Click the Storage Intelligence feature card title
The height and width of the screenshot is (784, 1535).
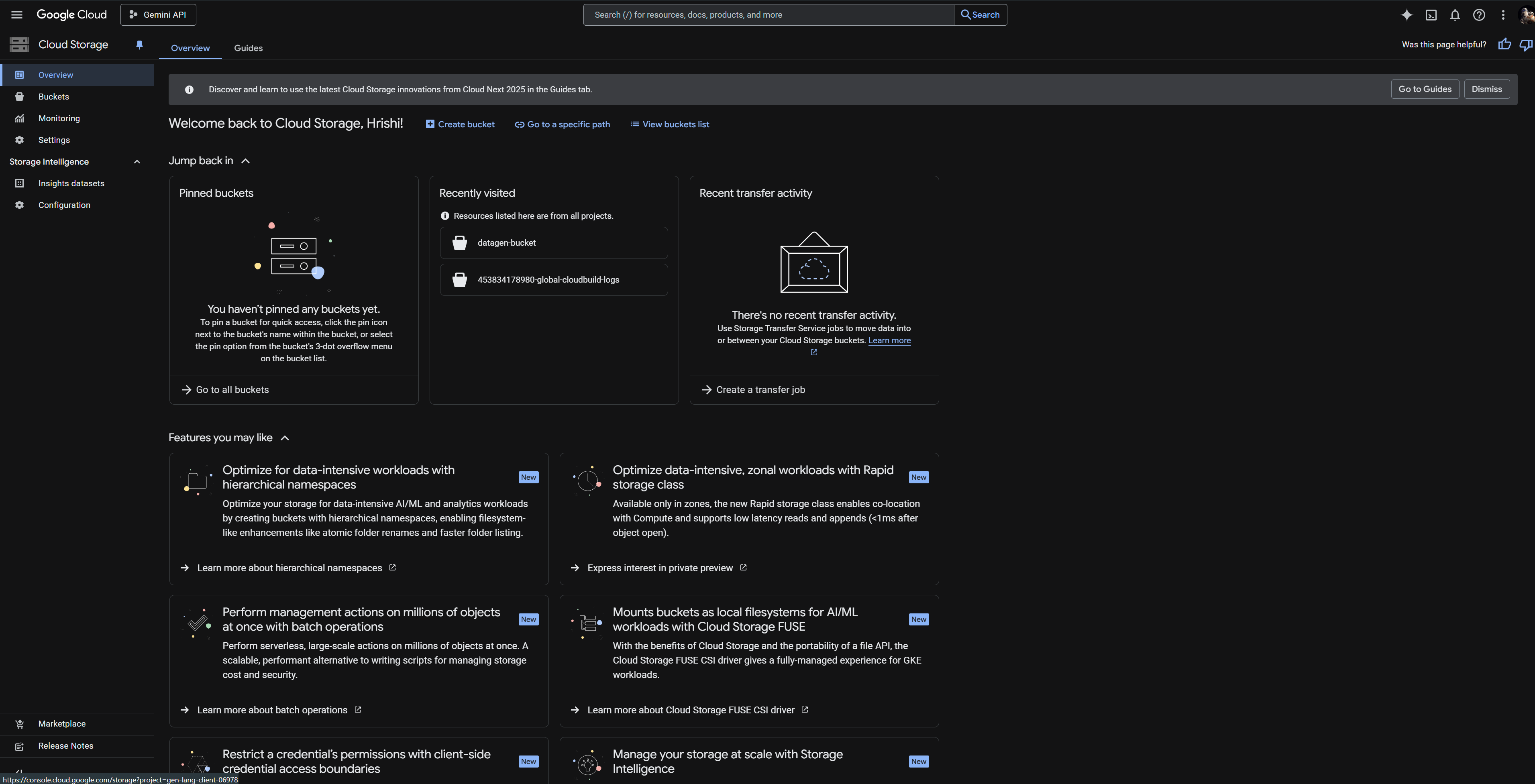click(x=728, y=762)
